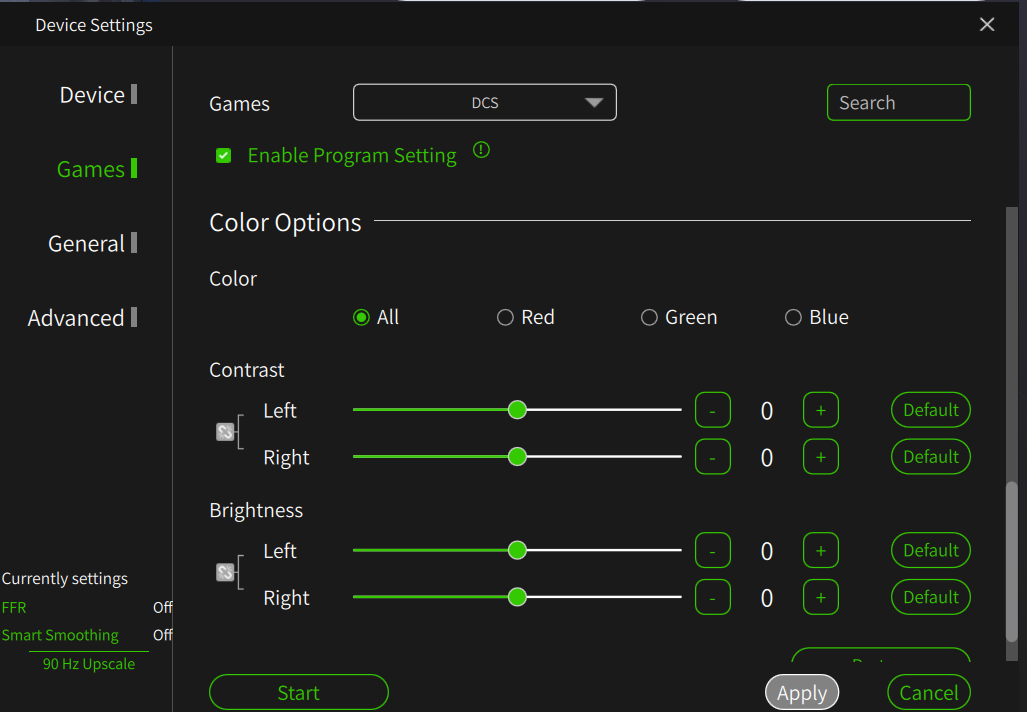Go to the General tab
Viewport: 1027px width, 712px height.
click(86, 244)
